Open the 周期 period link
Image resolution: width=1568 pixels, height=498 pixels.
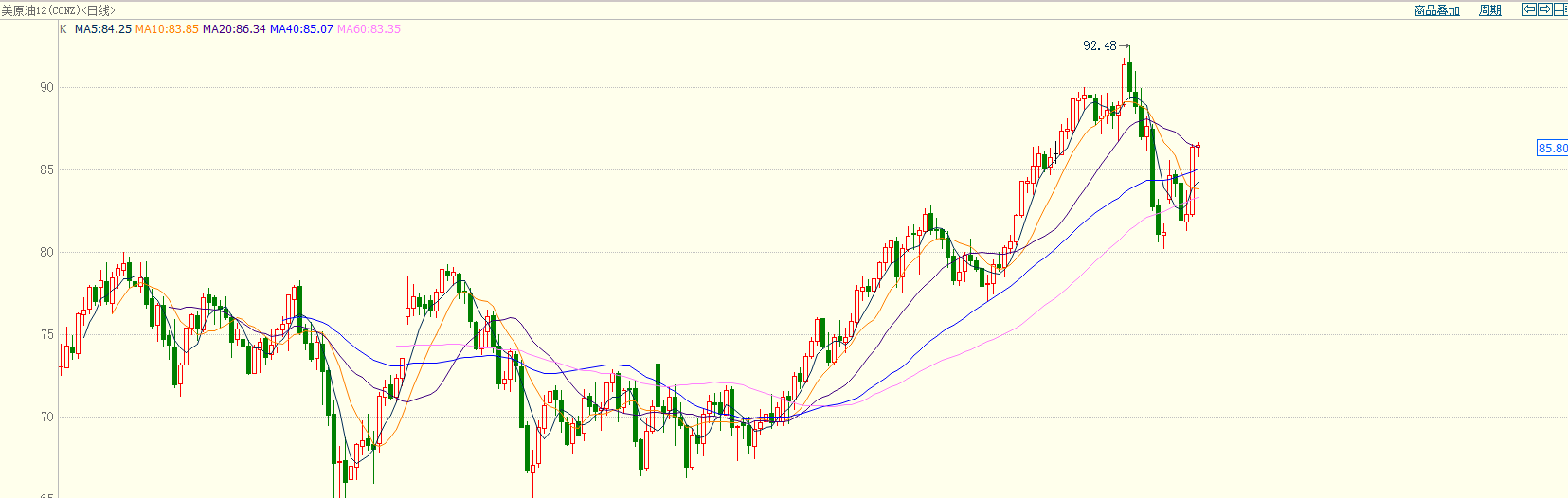tap(1490, 10)
